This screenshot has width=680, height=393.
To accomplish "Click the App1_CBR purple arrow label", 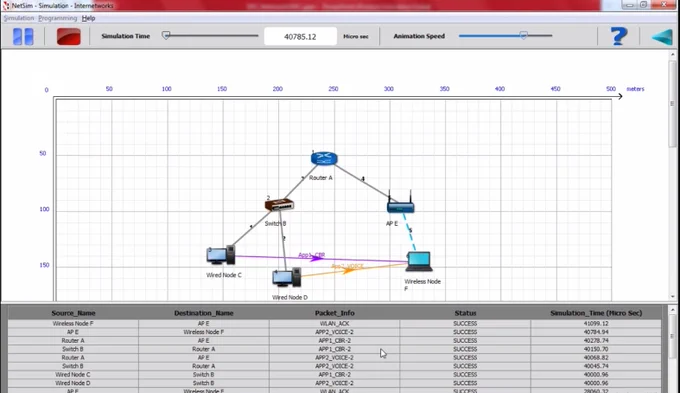I will click(x=311, y=255).
